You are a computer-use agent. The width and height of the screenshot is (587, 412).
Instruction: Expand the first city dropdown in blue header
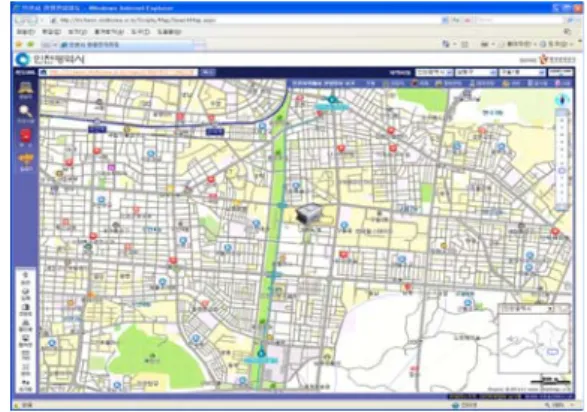[x=434, y=73]
